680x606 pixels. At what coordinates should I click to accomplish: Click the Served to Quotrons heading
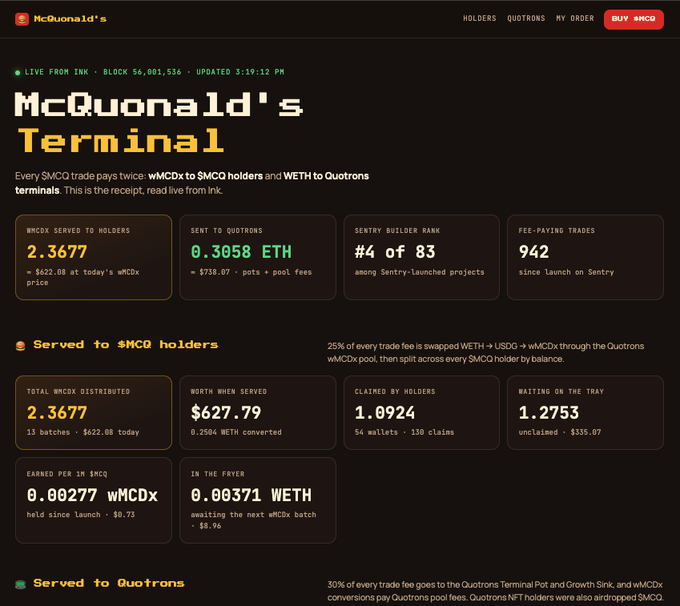pyautogui.click(x=109, y=583)
